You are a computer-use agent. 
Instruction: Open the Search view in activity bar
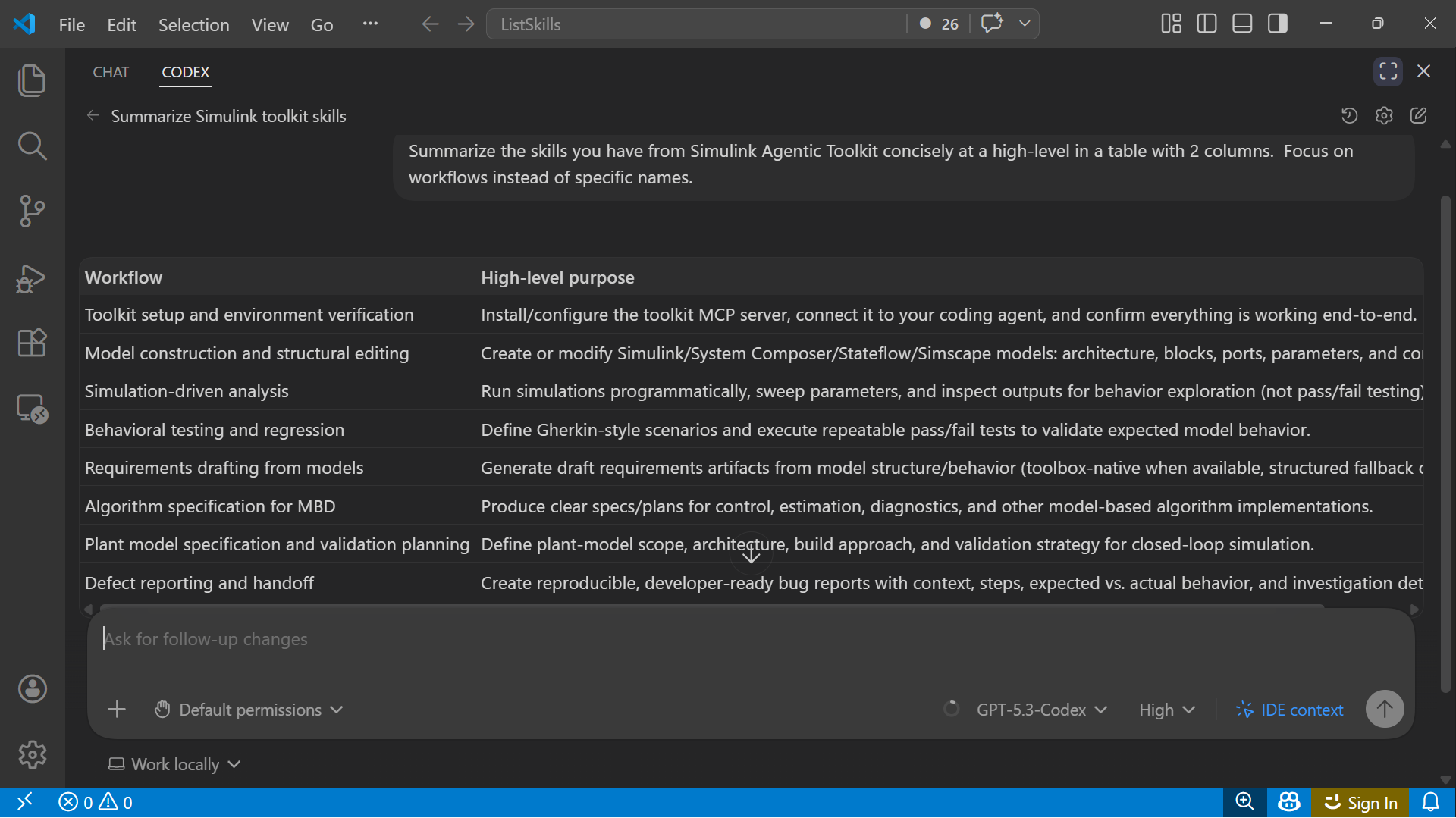pyautogui.click(x=32, y=146)
